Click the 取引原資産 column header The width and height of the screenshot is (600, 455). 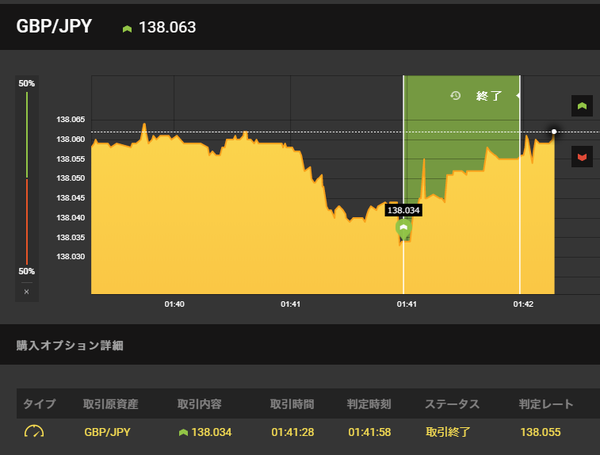[x=111, y=404]
